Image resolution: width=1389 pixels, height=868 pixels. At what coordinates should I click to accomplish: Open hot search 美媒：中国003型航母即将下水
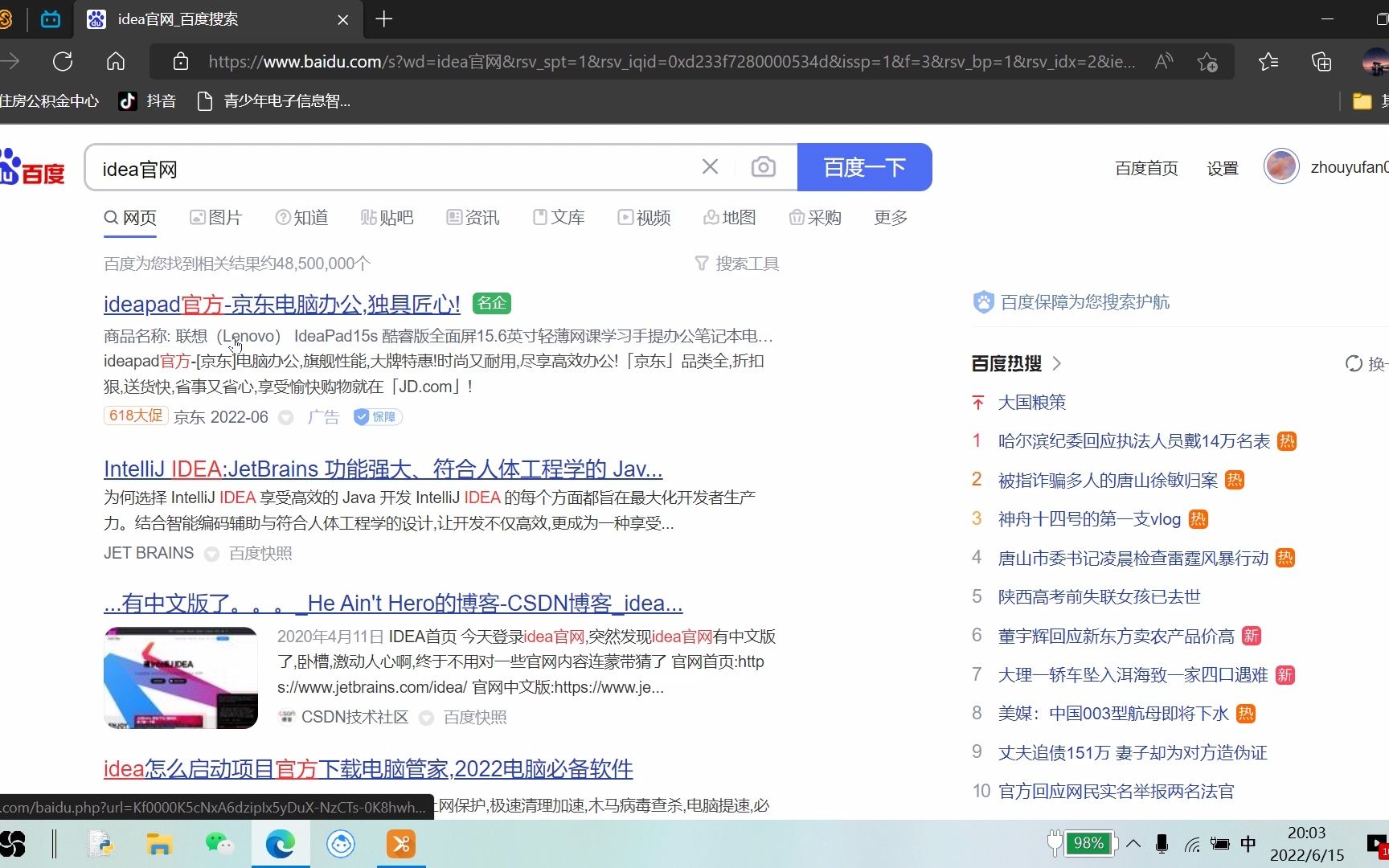pos(1113,714)
